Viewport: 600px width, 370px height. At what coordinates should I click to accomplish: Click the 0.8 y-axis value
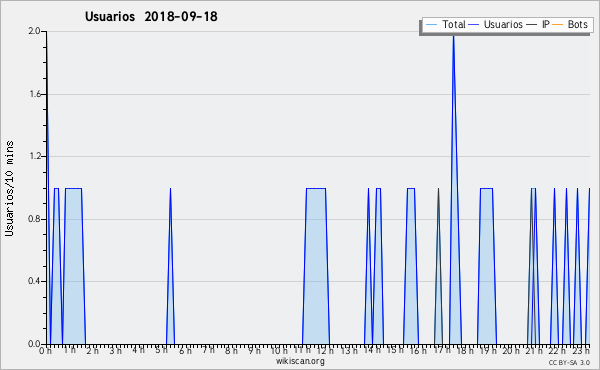click(34, 219)
